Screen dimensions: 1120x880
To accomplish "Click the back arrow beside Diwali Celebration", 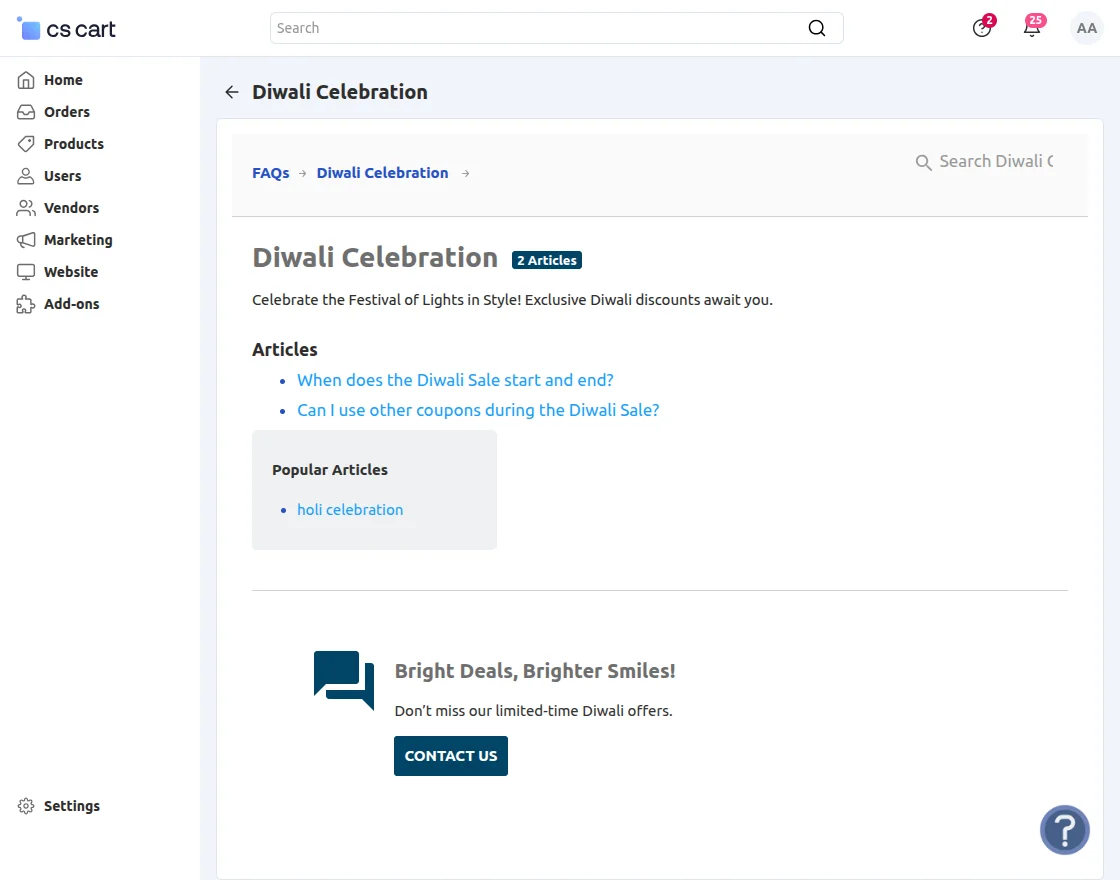I will (232, 92).
